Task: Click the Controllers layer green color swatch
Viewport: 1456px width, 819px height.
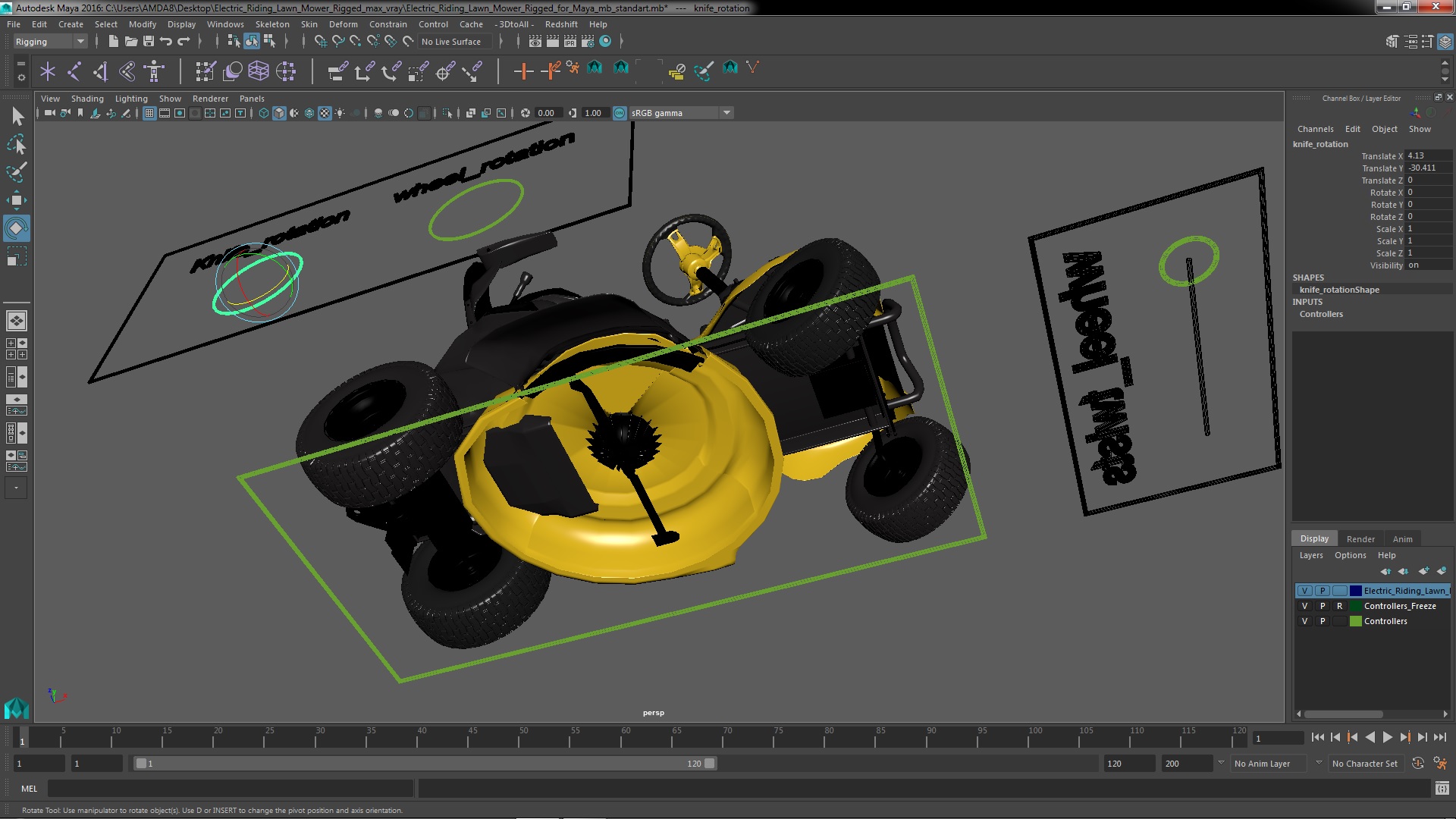Action: (x=1355, y=621)
